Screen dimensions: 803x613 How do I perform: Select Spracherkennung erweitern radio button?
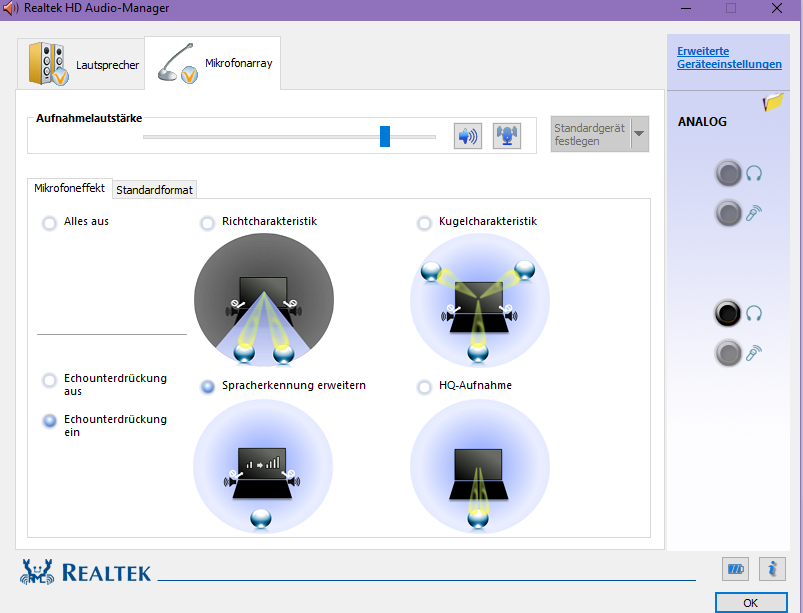(x=207, y=387)
